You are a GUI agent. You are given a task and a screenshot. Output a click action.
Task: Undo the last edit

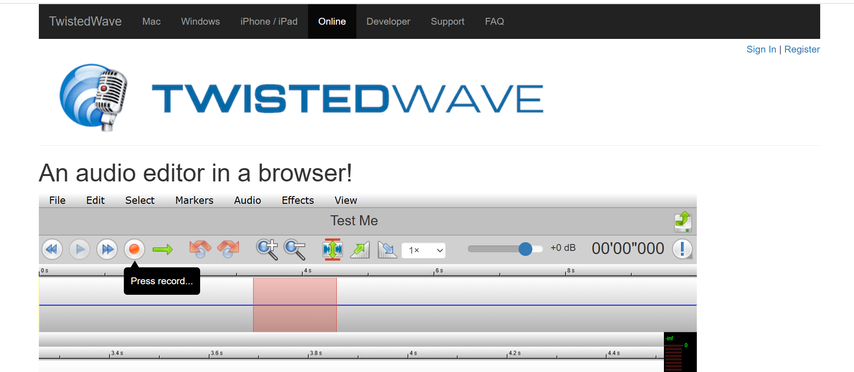click(200, 249)
